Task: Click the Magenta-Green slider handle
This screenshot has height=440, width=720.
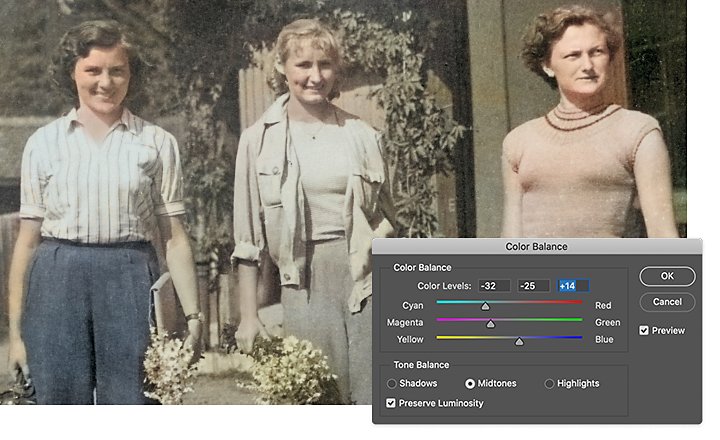Action: pyautogui.click(x=490, y=324)
